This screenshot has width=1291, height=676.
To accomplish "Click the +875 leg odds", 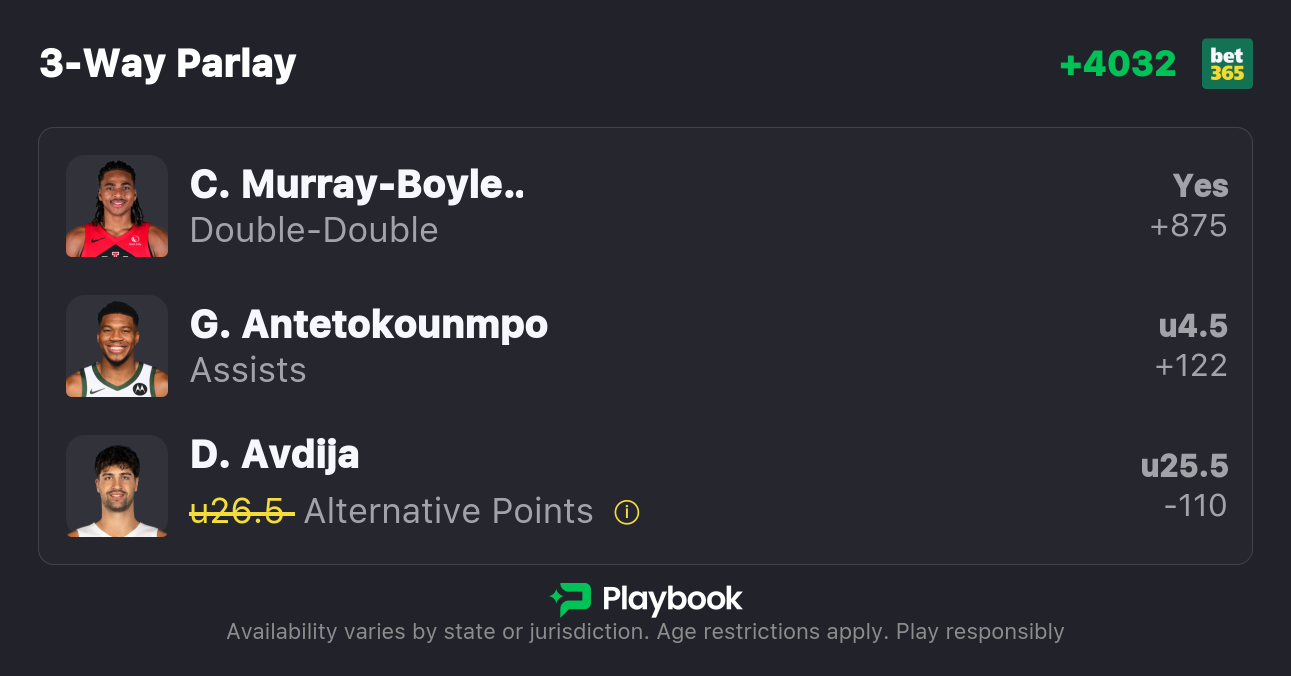I will [1188, 226].
